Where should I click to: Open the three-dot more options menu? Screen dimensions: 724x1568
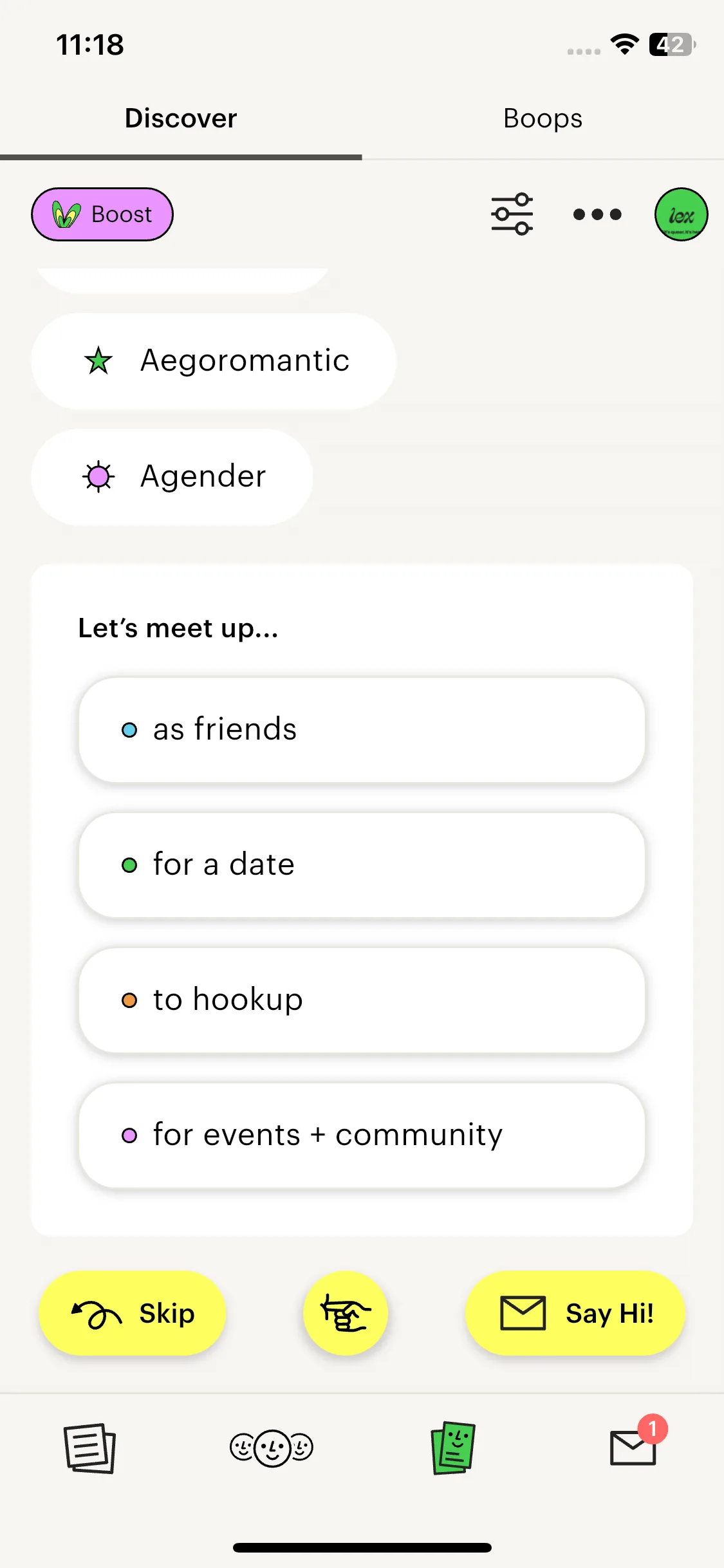point(597,214)
